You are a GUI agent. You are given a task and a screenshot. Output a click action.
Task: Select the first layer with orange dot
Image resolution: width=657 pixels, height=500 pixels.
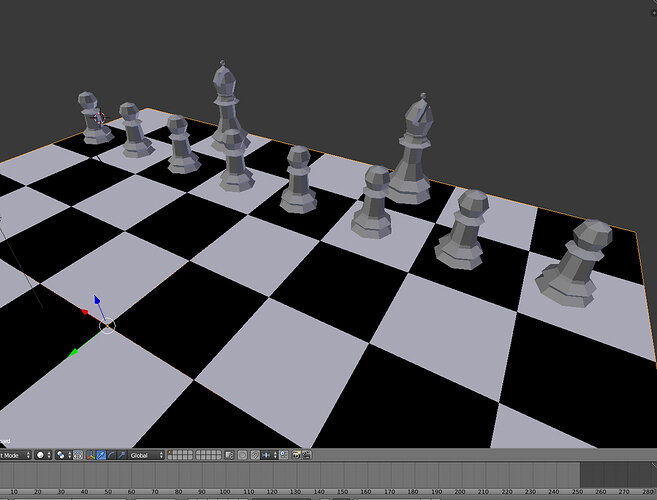170,453
